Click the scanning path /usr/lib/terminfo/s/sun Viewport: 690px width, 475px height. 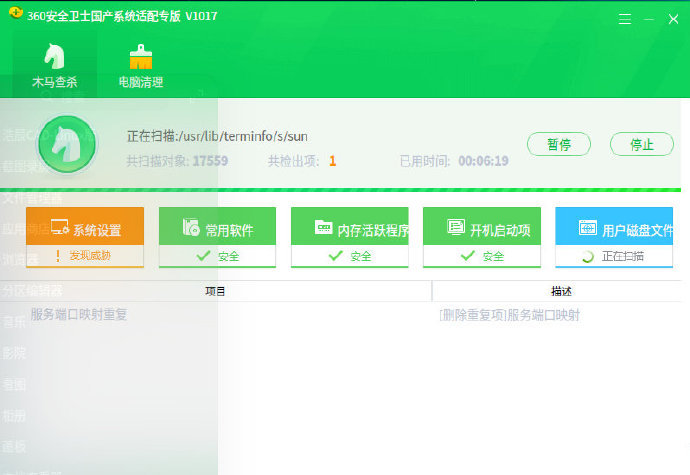(241, 136)
